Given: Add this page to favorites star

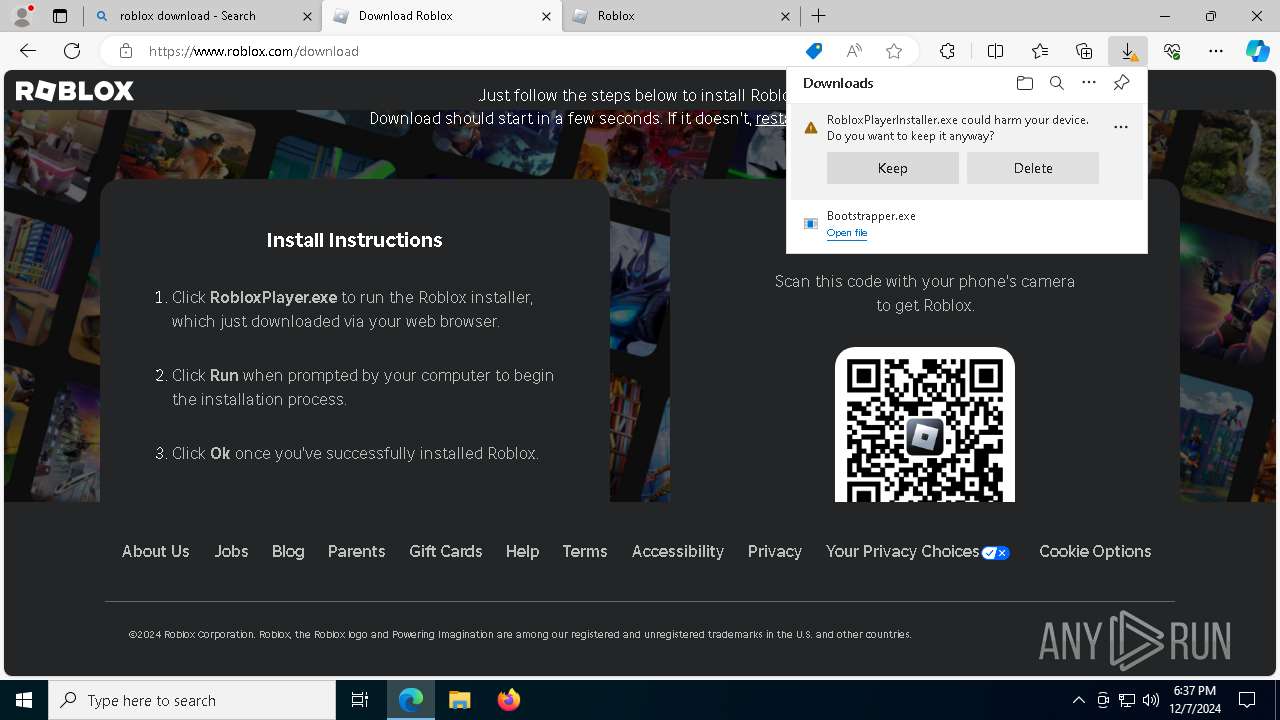Looking at the screenshot, I should (x=894, y=51).
